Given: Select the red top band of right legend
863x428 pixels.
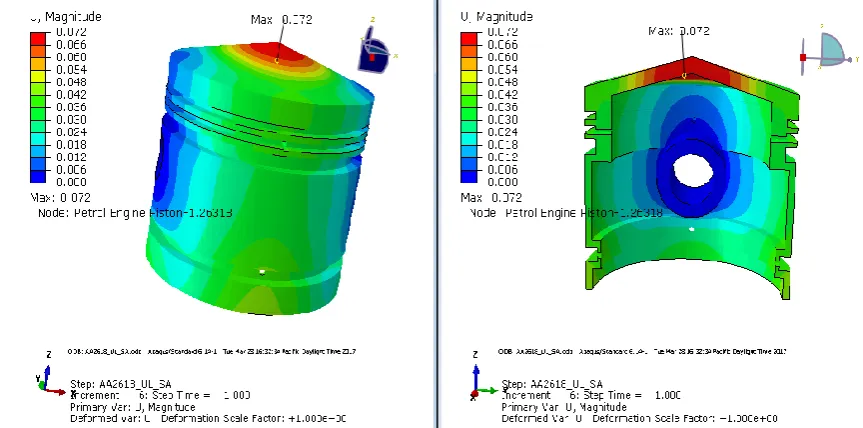Looking at the screenshot, I should coord(469,39).
